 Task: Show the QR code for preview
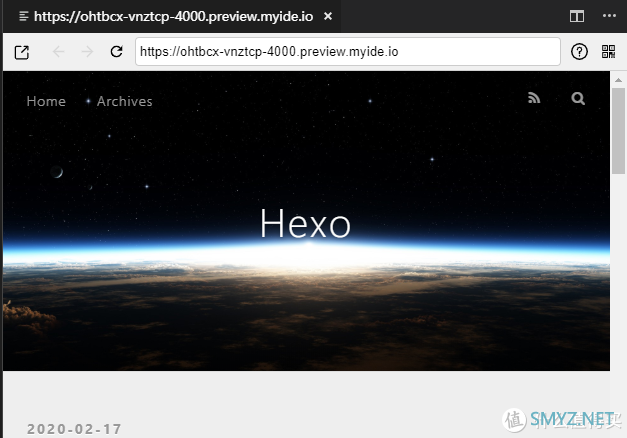[x=608, y=52]
